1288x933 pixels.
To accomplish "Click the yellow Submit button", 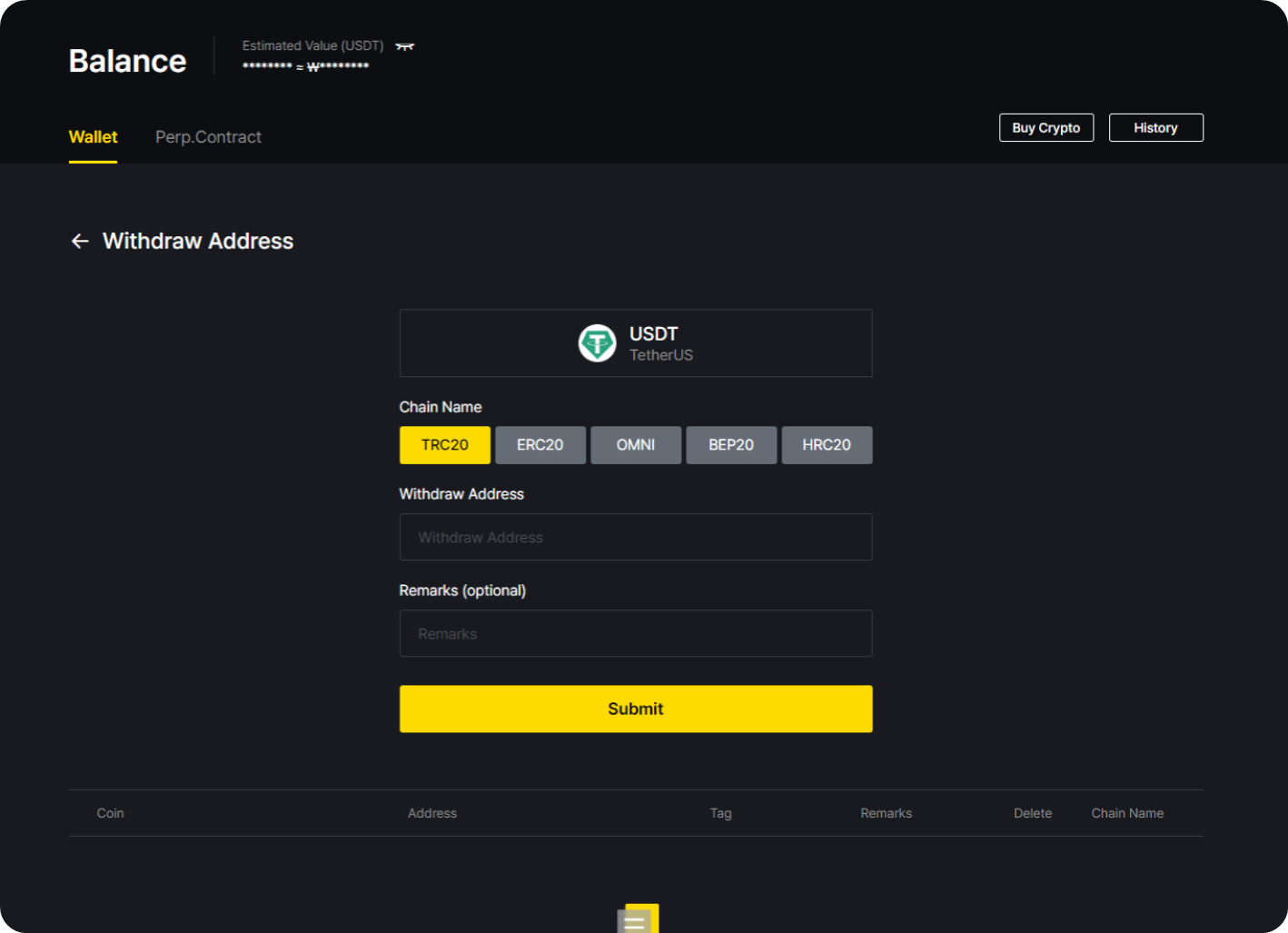I will pyautogui.click(x=636, y=709).
